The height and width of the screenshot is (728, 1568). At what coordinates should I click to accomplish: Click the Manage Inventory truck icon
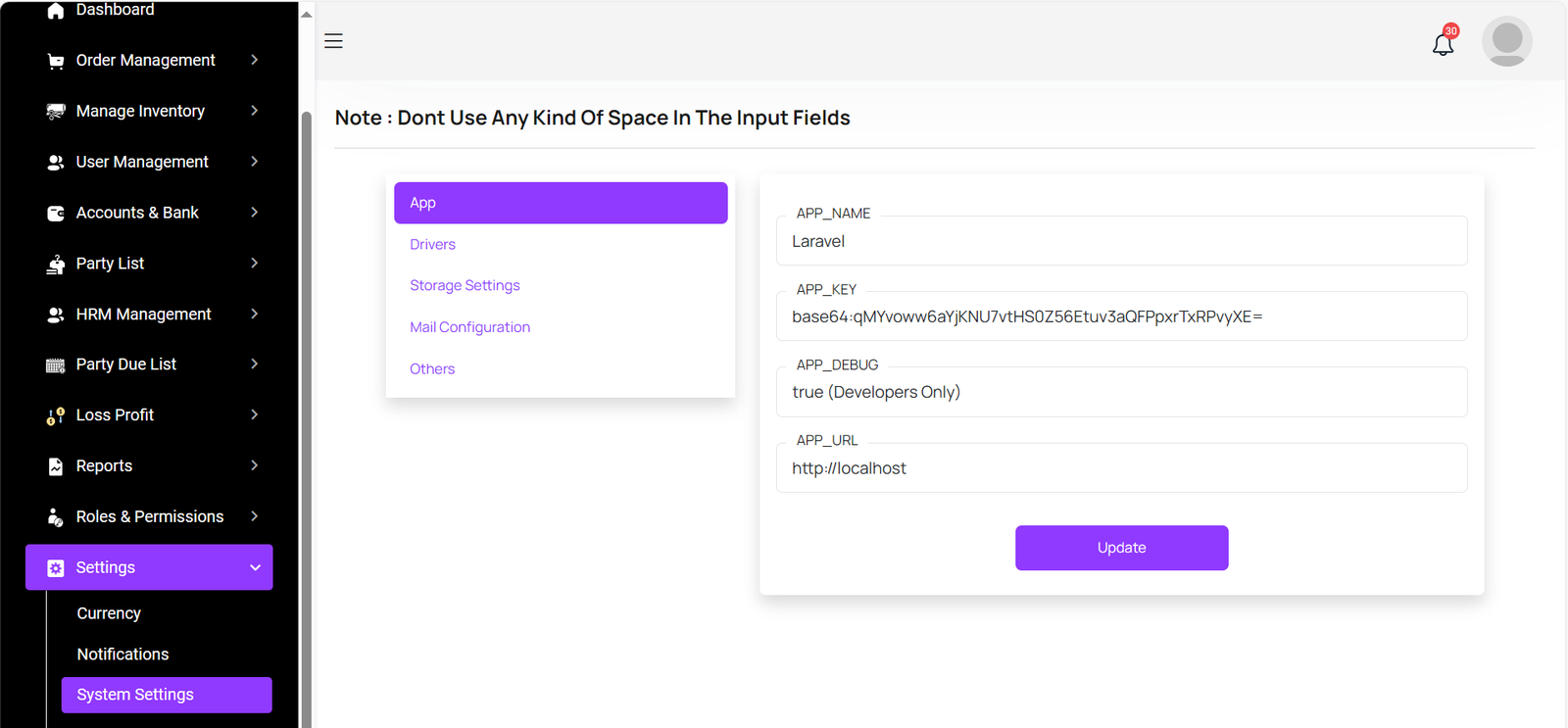pos(56,112)
